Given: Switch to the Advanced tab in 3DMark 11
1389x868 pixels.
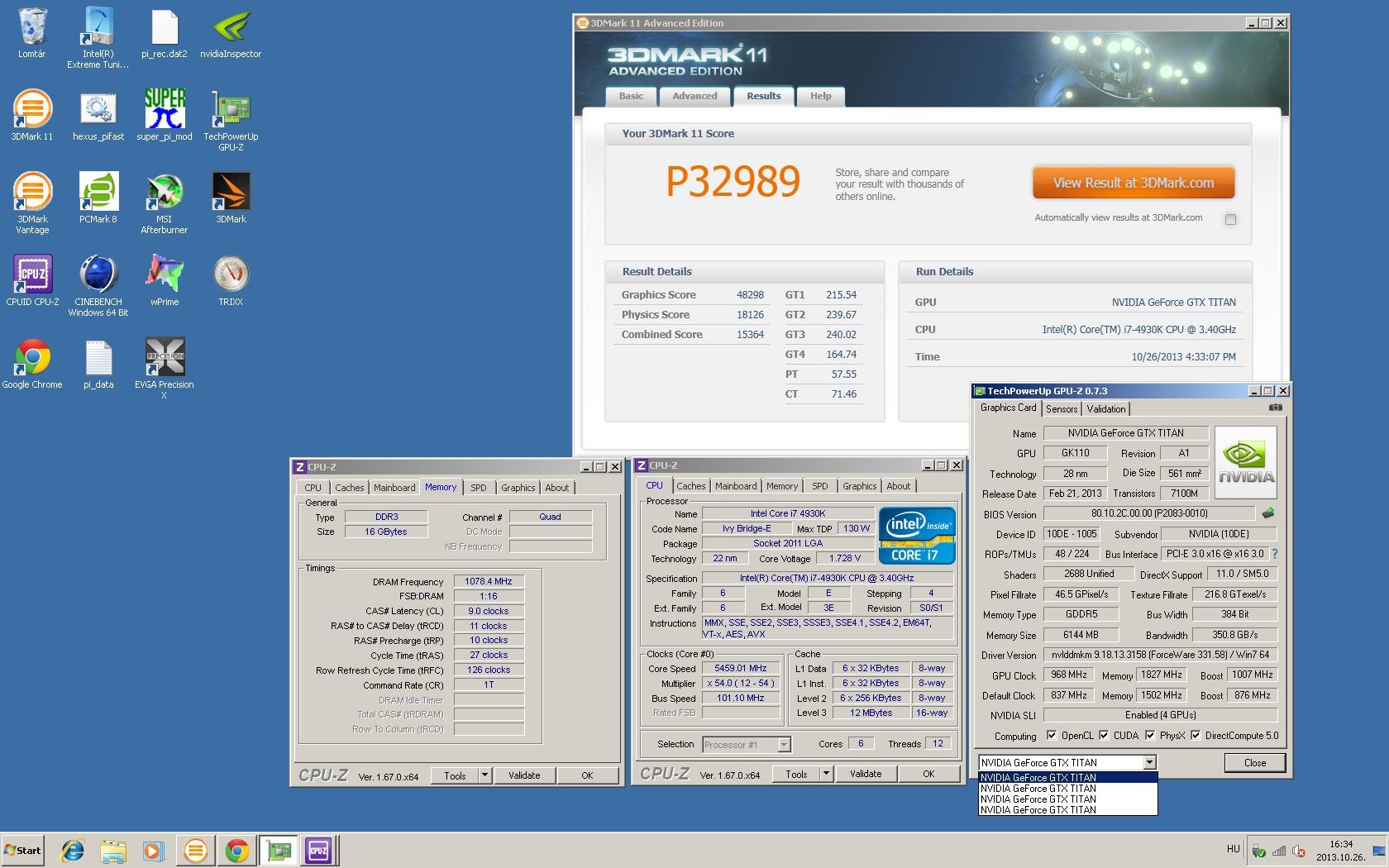Looking at the screenshot, I should pos(694,97).
